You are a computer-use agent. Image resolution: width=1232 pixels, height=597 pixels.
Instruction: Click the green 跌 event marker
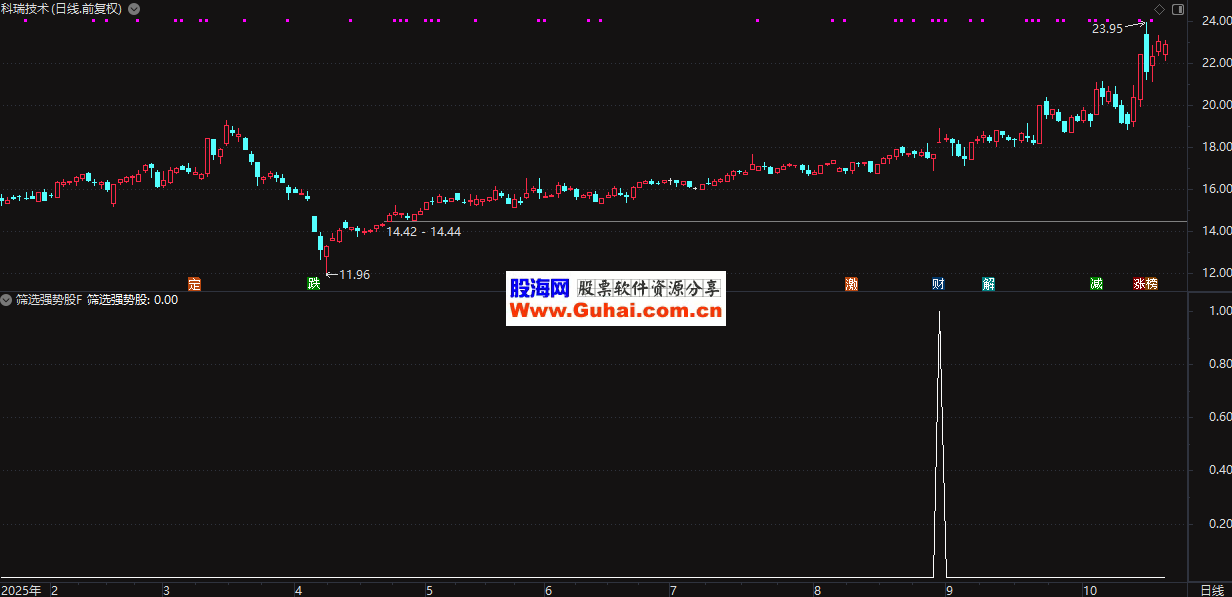click(x=314, y=284)
